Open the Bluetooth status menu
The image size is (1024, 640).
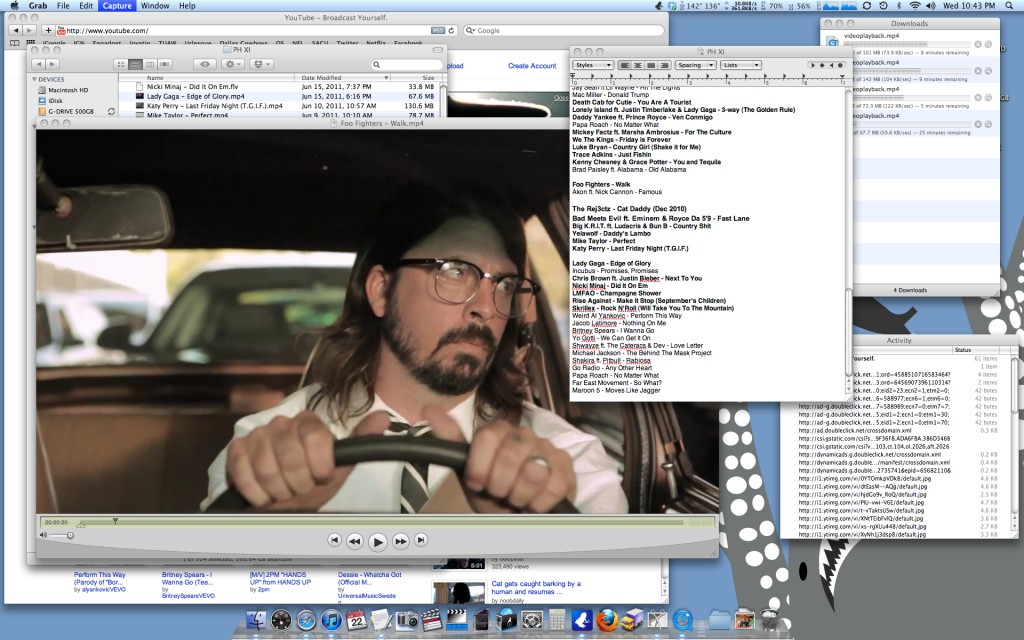899,5
